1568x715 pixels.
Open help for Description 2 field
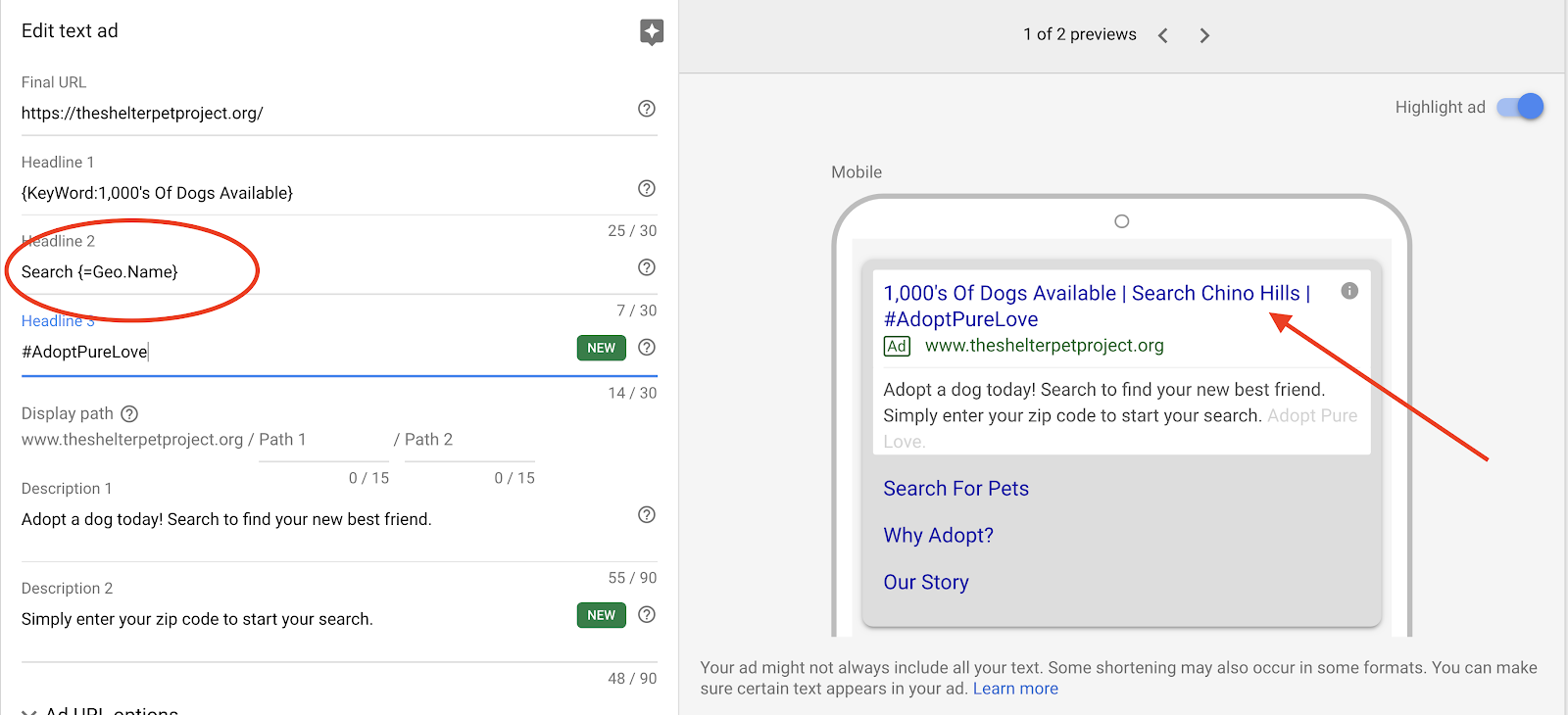(x=647, y=614)
